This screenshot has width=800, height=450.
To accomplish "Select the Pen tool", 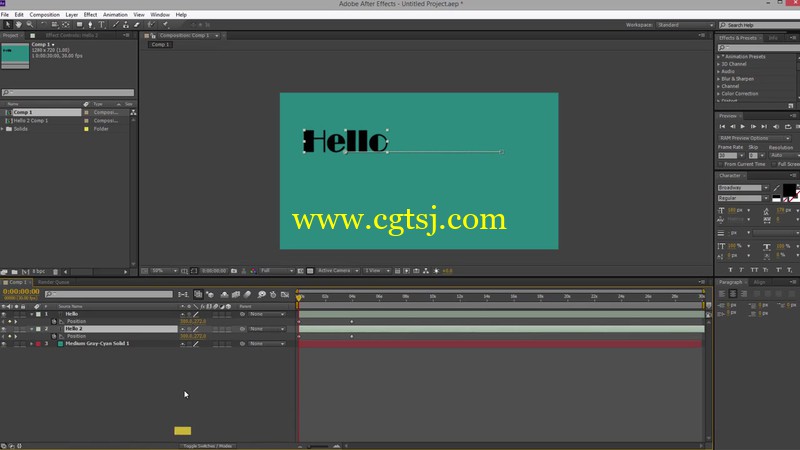I will 90,24.
